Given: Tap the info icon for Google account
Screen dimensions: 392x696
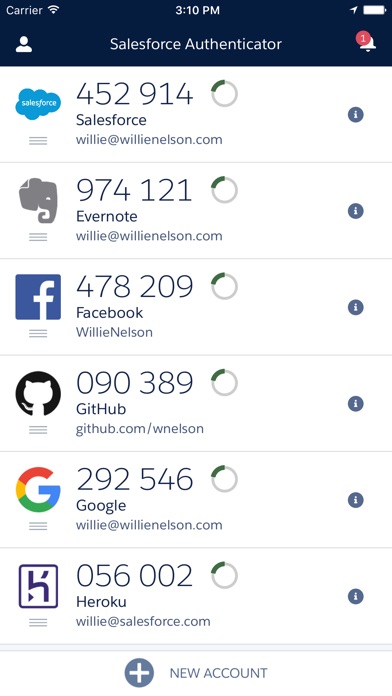Looking at the screenshot, I should (x=356, y=500).
